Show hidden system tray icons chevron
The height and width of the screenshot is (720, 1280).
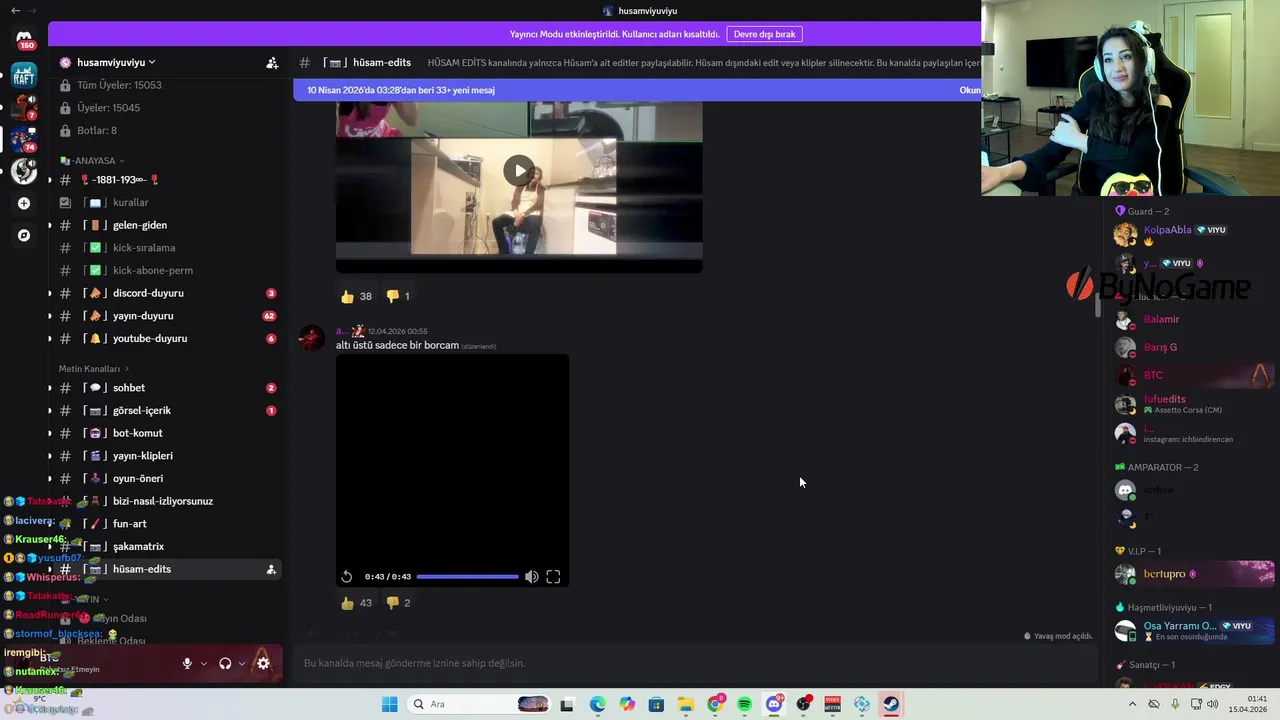click(1132, 704)
